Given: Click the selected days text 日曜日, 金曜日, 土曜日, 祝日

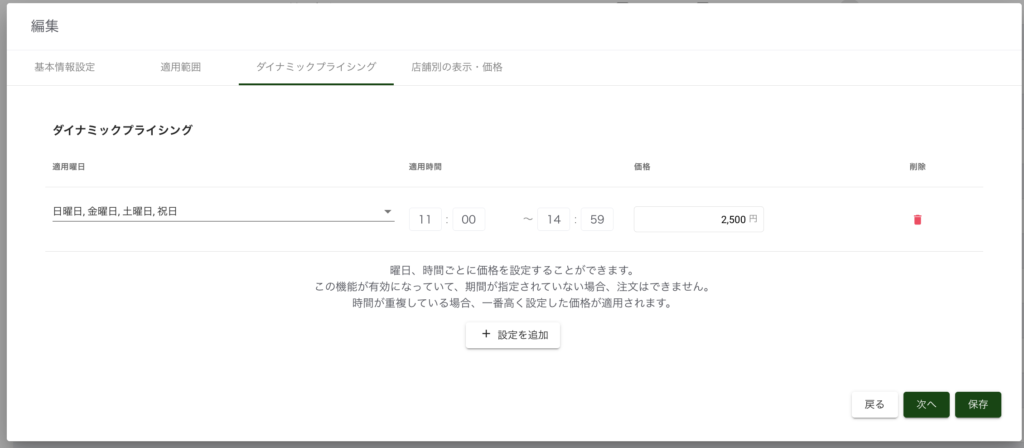Looking at the screenshot, I should coord(115,212).
